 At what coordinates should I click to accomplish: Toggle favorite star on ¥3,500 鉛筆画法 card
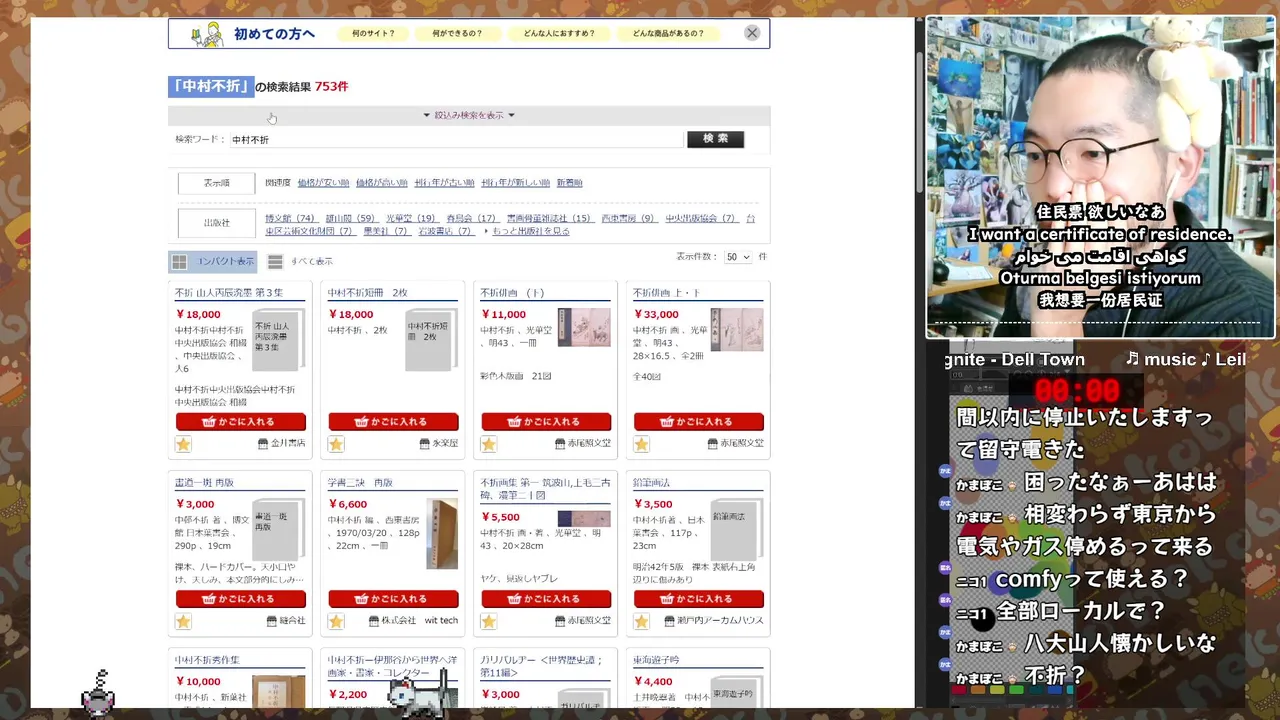[641, 621]
